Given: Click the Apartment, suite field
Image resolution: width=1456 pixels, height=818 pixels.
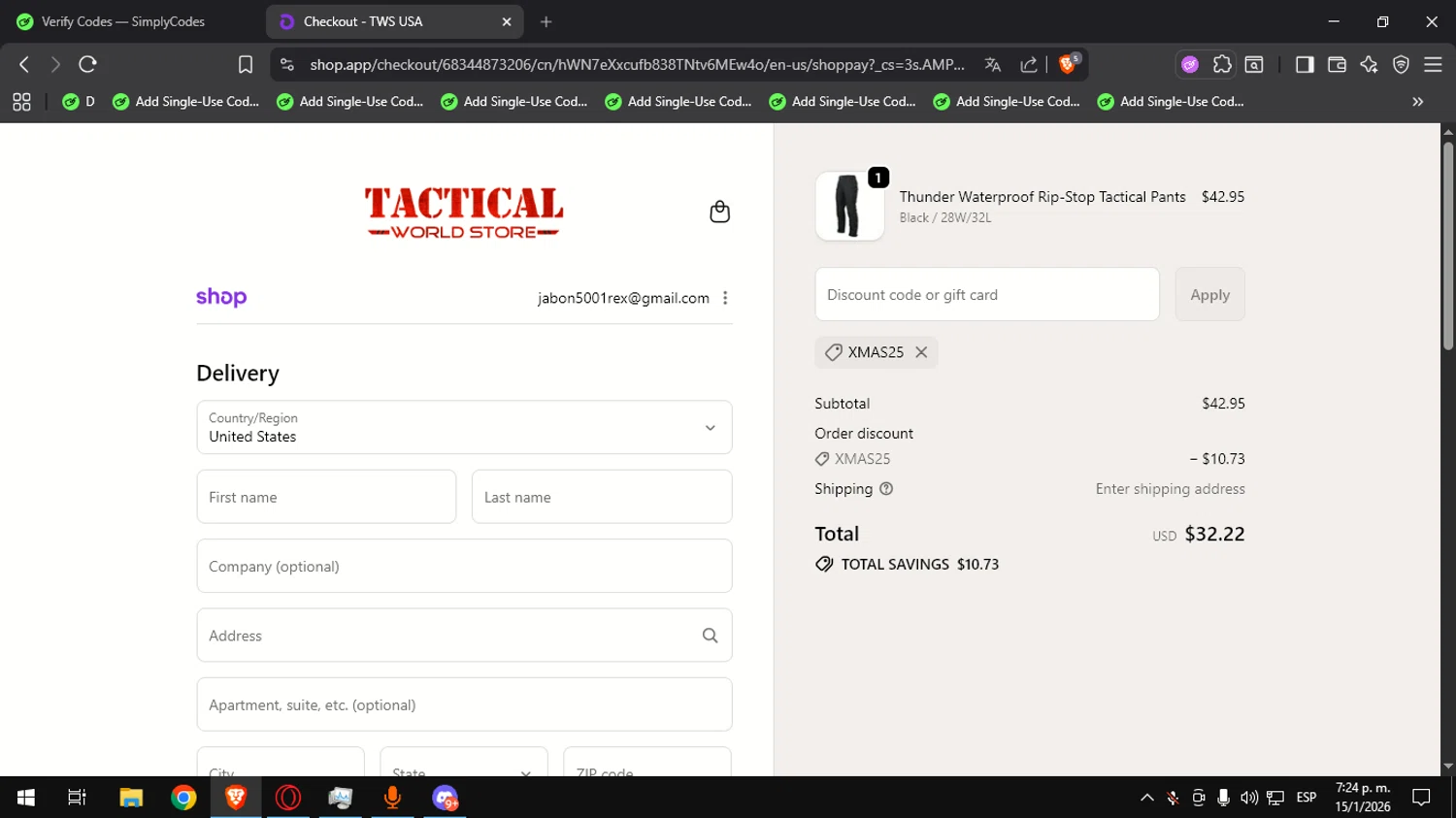Looking at the screenshot, I should point(464,704).
